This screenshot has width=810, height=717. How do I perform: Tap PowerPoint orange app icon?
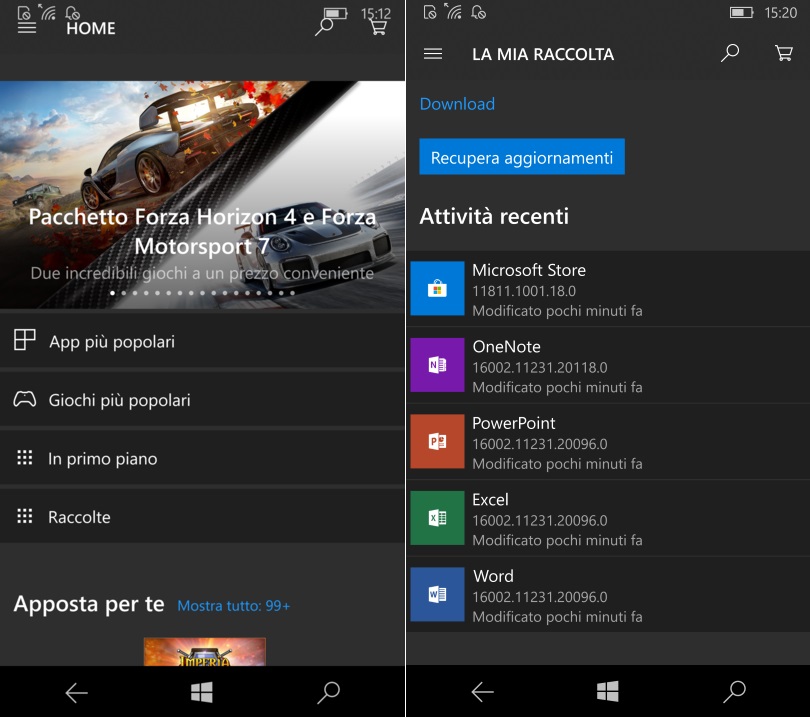[438, 441]
